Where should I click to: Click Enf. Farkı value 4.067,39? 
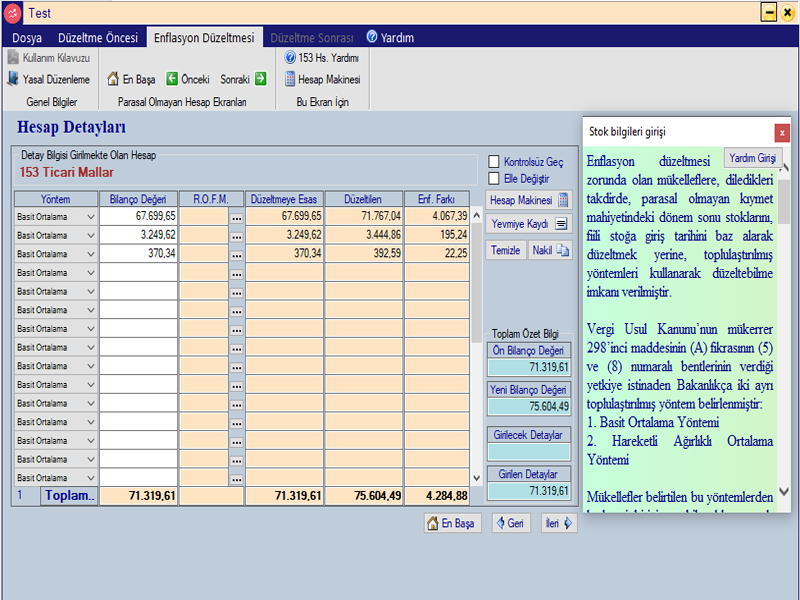[437, 216]
